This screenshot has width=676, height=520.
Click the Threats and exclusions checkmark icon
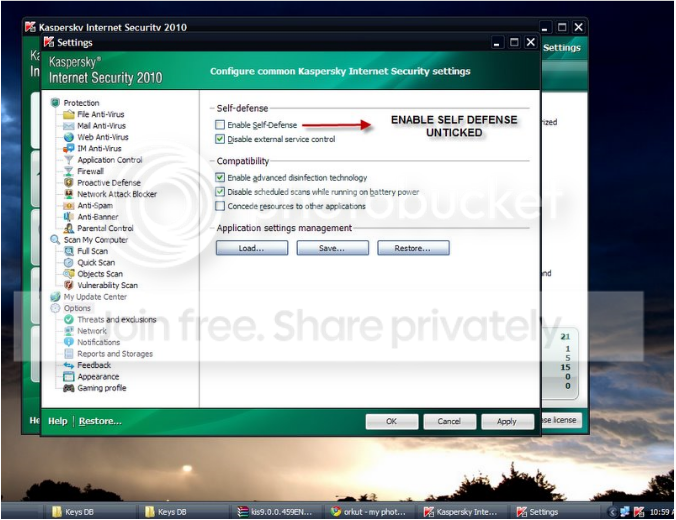(69, 320)
